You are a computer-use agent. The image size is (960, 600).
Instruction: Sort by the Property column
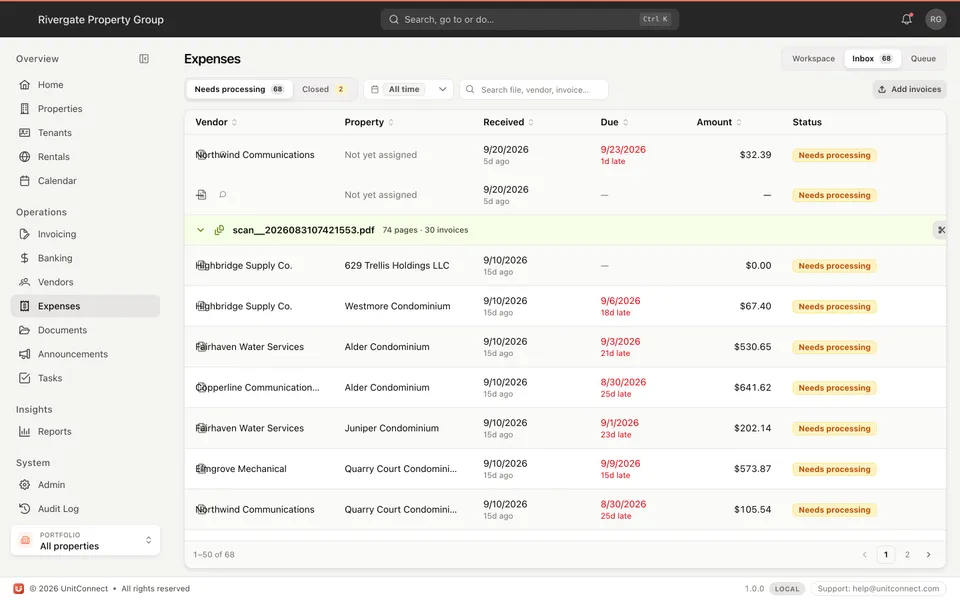tap(369, 122)
